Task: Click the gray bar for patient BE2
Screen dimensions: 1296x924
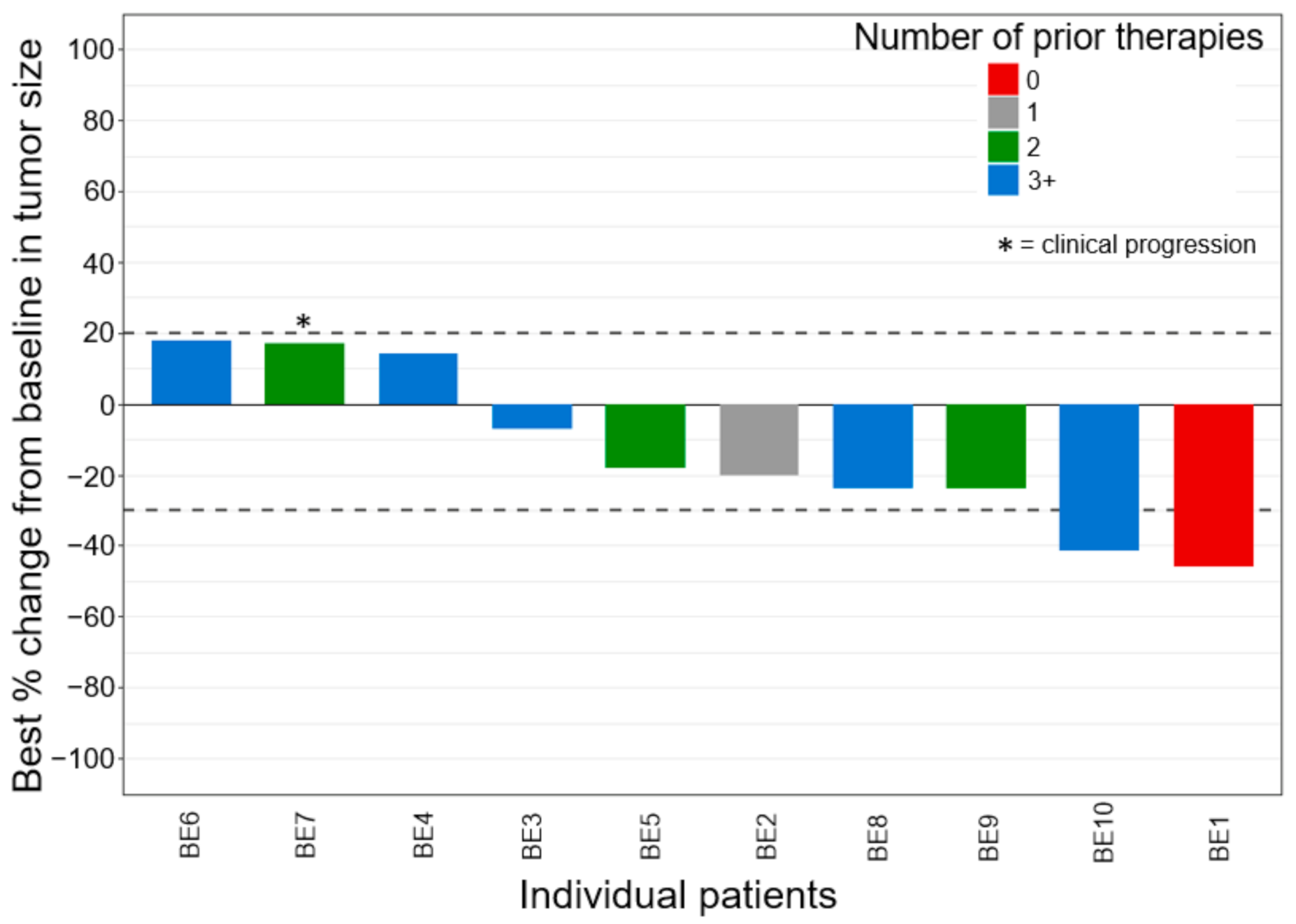Action: tap(758, 440)
